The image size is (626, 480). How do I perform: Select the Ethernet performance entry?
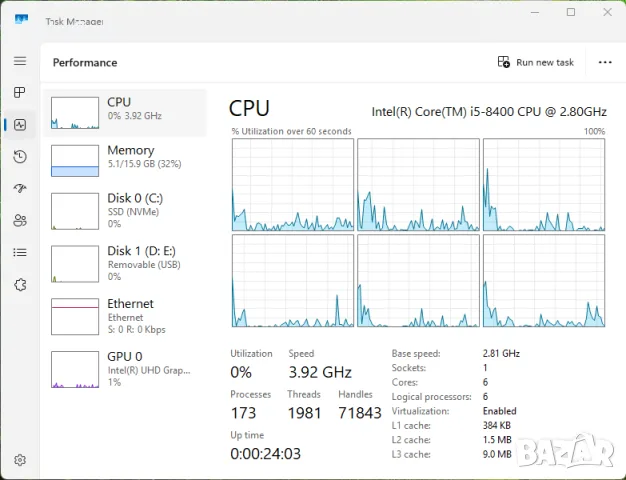click(x=125, y=316)
